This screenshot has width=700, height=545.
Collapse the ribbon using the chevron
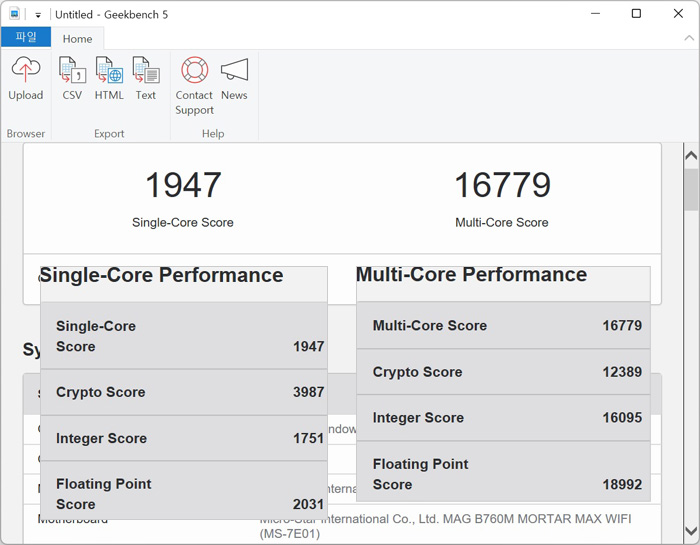coord(689,38)
